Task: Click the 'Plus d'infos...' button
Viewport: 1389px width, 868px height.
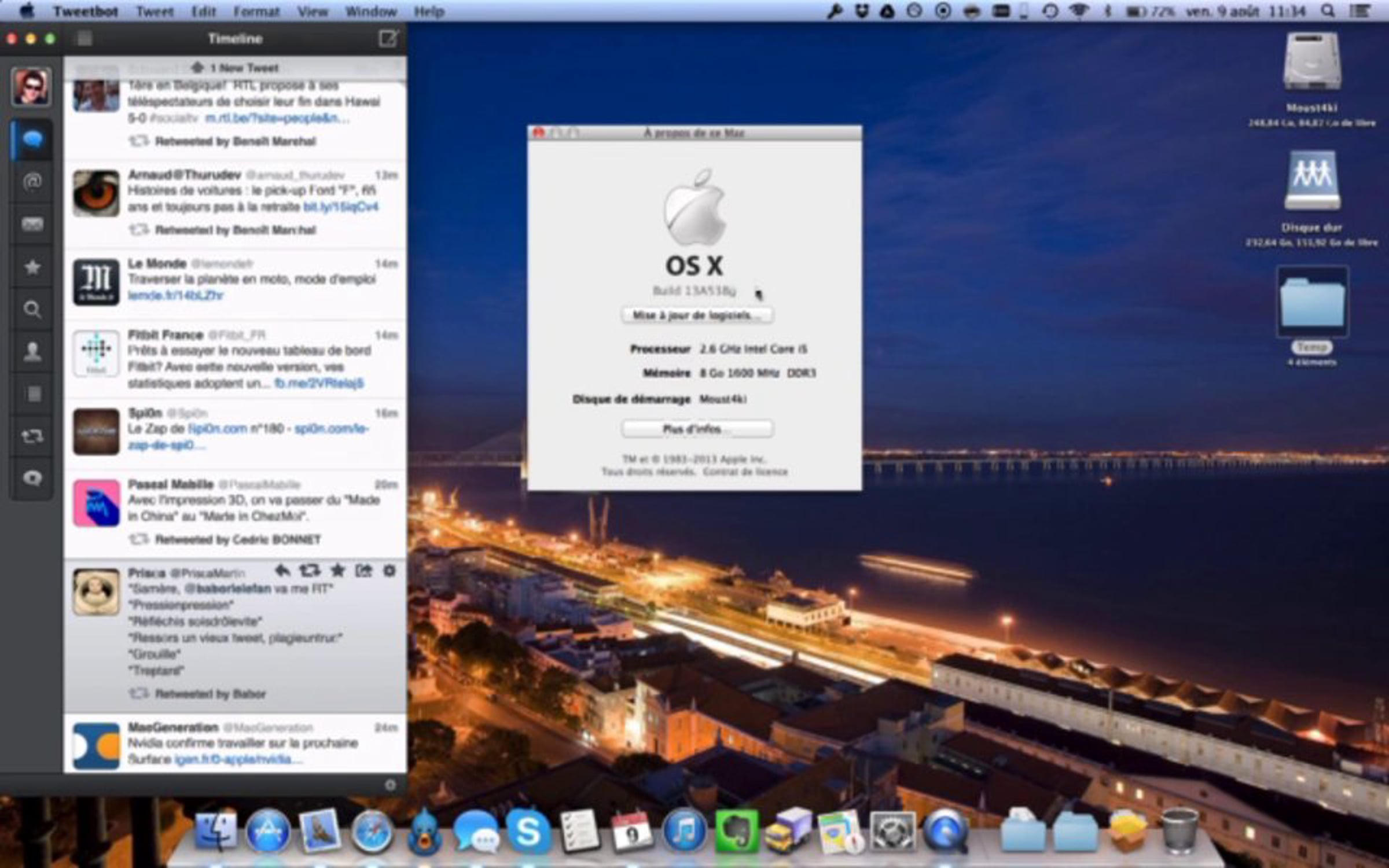Action: pyautogui.click(x=697, y=429)
